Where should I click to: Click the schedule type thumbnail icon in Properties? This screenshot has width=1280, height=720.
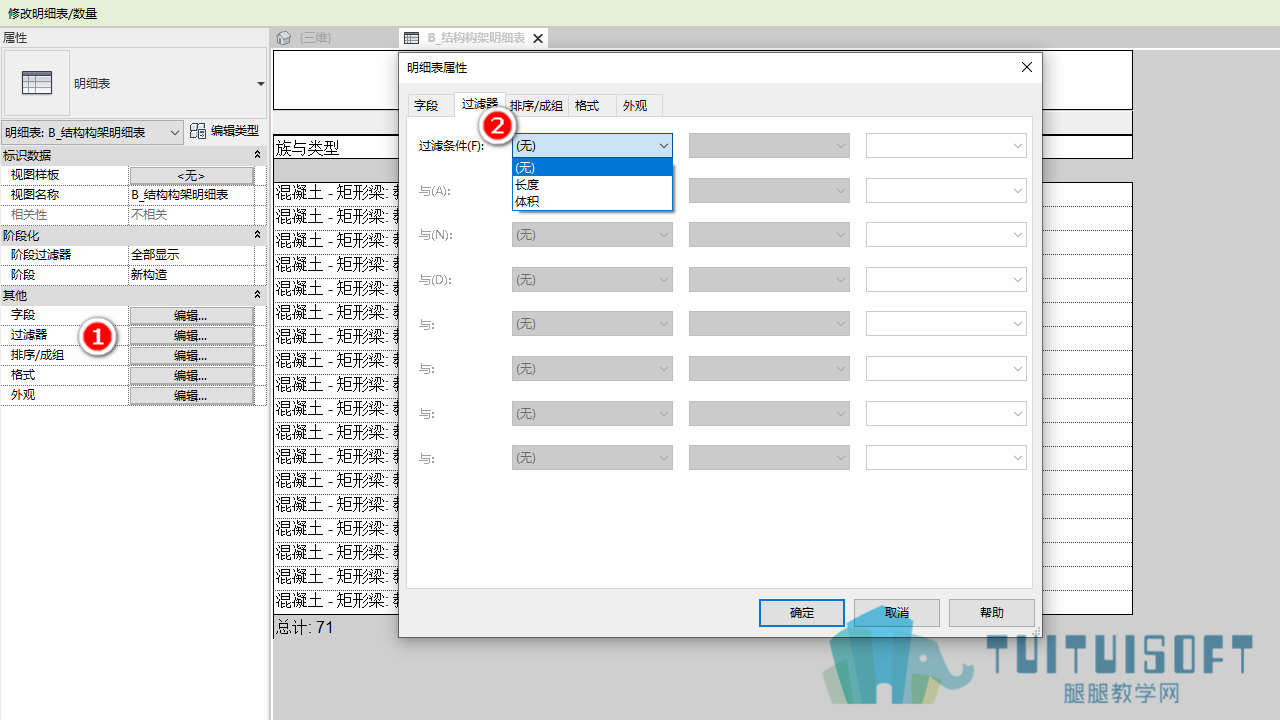[37, 83]
